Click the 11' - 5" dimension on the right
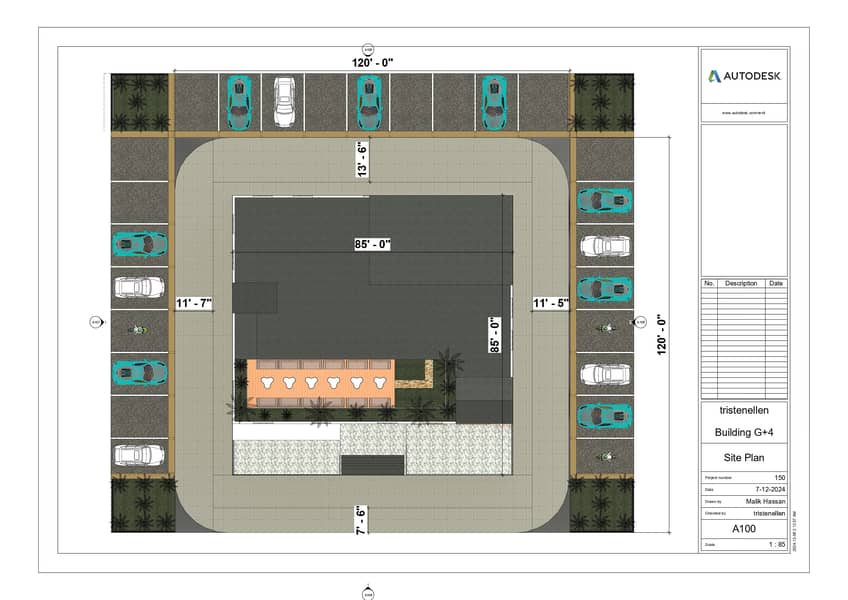The image size is (848, 600). [x=550, y=303]
